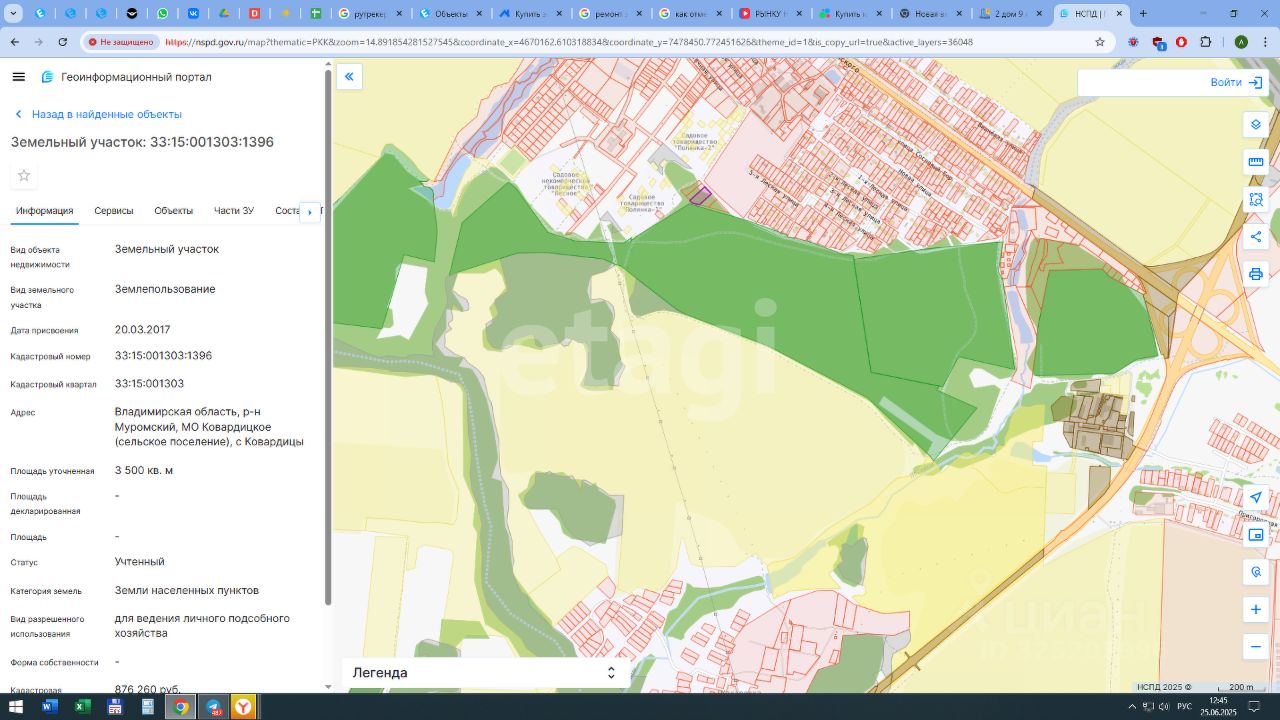Activate the ruler measurement tool
The image size is (1280, 720).
coord(1256,162)
